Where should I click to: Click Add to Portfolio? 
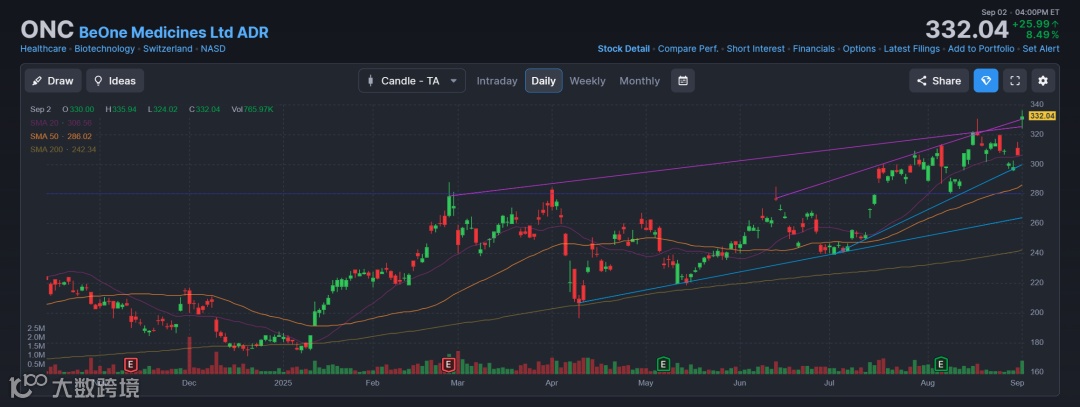(x=981, y=49)
